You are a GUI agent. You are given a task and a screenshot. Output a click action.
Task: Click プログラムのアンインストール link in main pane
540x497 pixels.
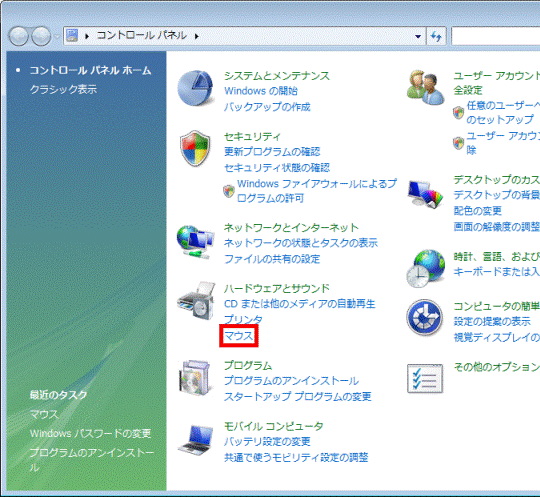pos(291,381)
